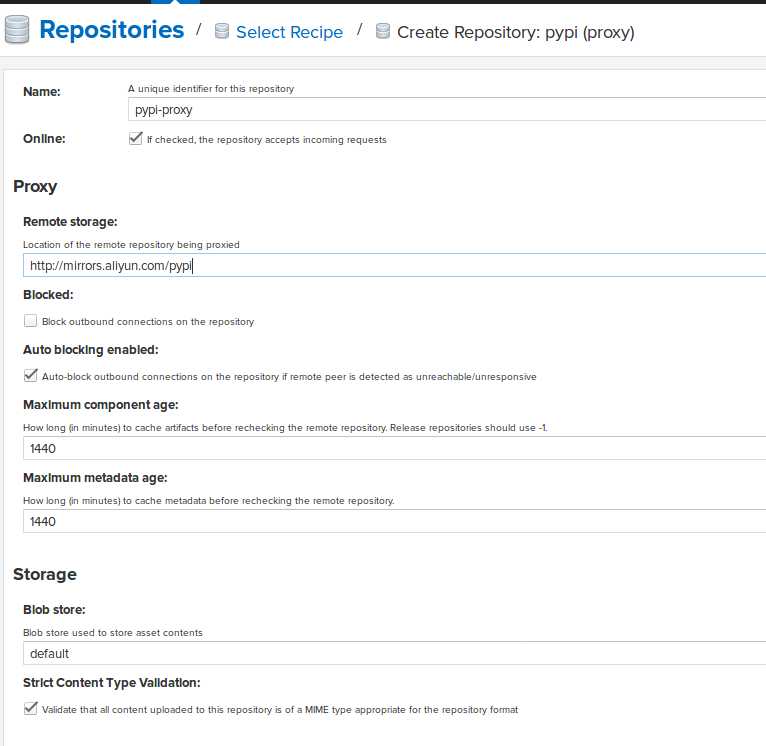Click the large Repositories database icon

[x=17, y=31]
